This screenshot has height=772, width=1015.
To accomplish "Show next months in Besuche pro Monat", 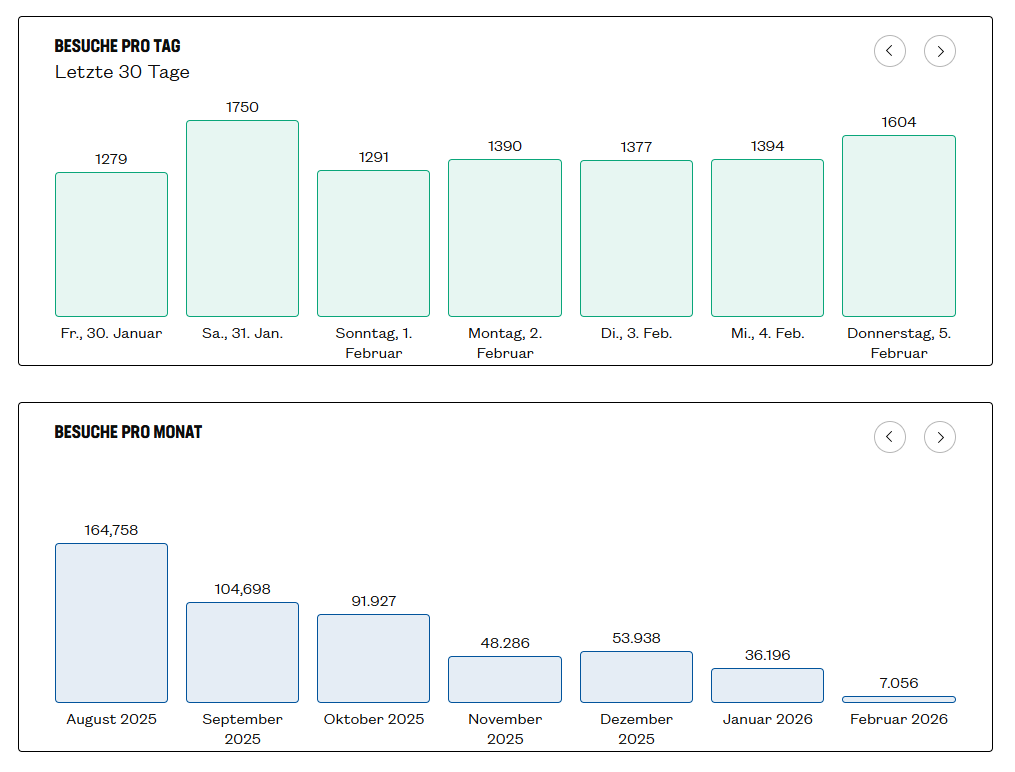I will [x=939, y=437].
